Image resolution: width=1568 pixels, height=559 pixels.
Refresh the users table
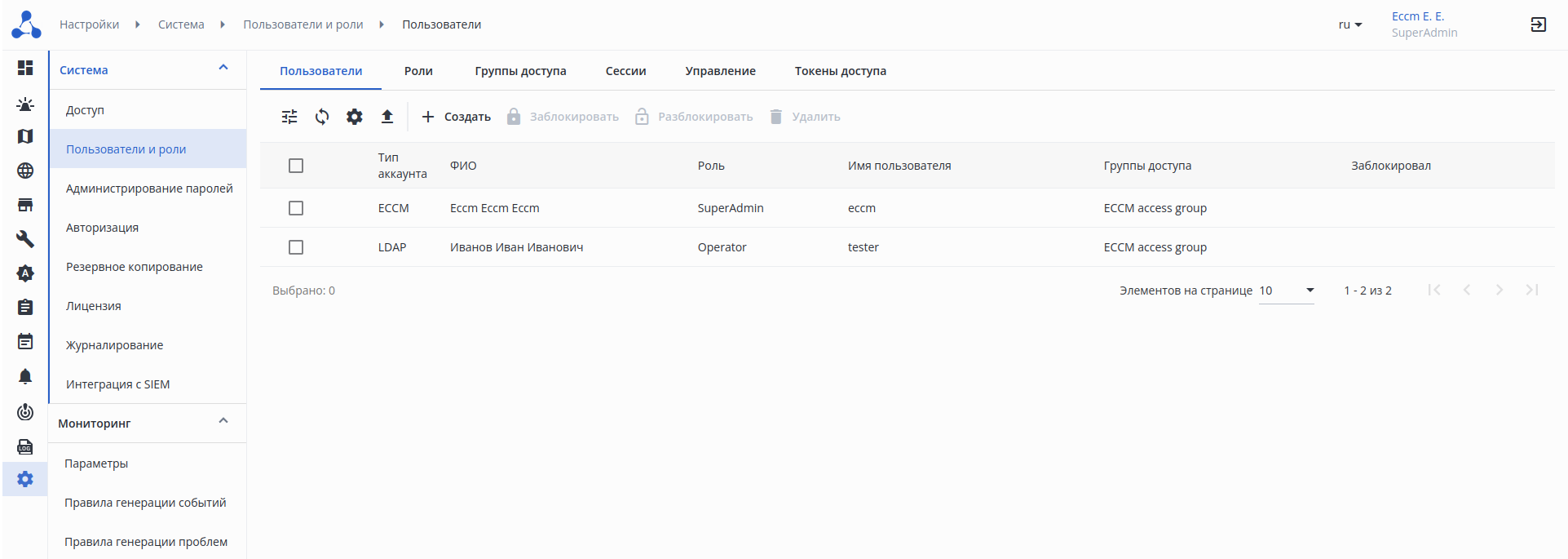[322, 117]
